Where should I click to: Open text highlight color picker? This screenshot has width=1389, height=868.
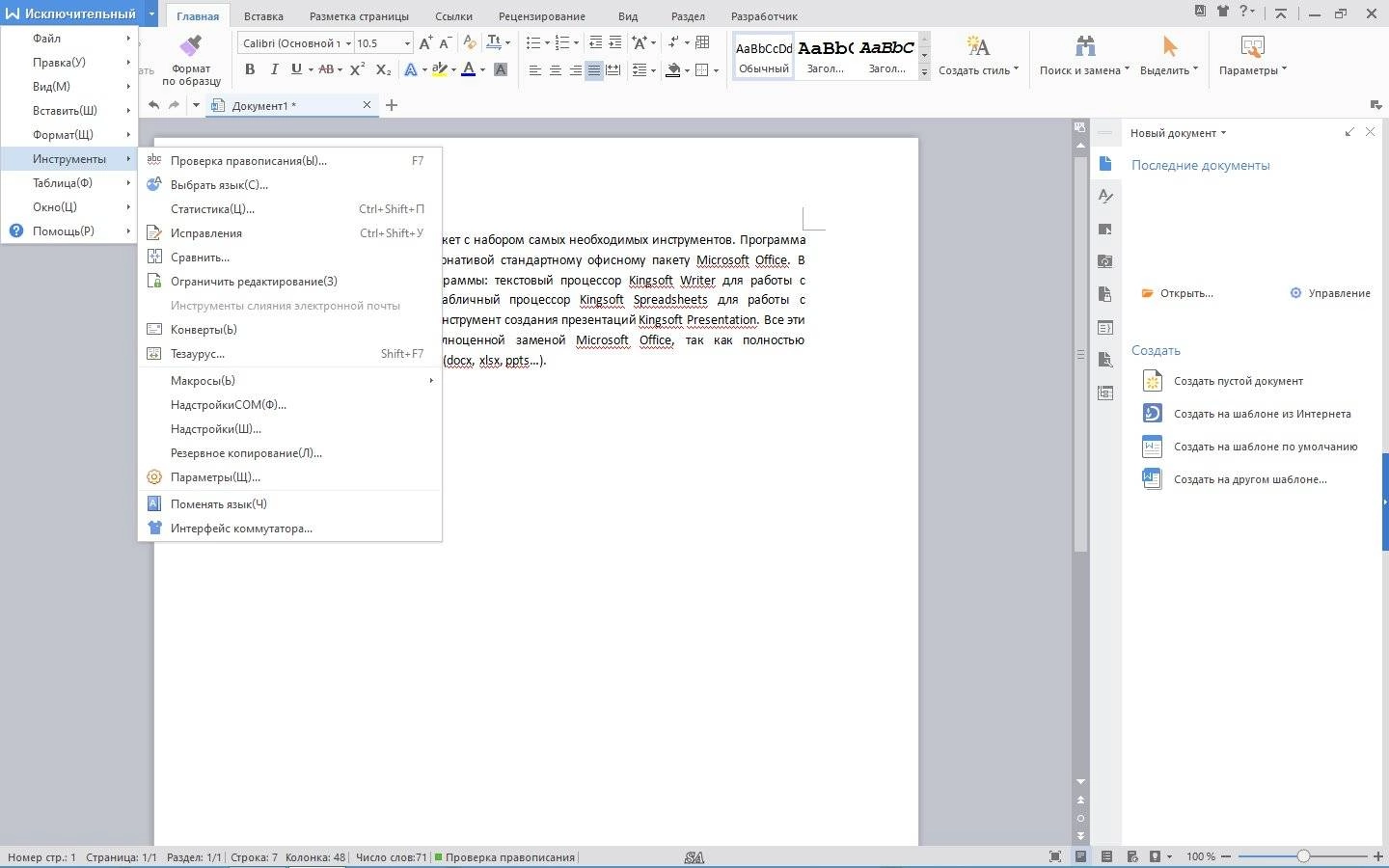pyautogui.click(x=452, y=69)
